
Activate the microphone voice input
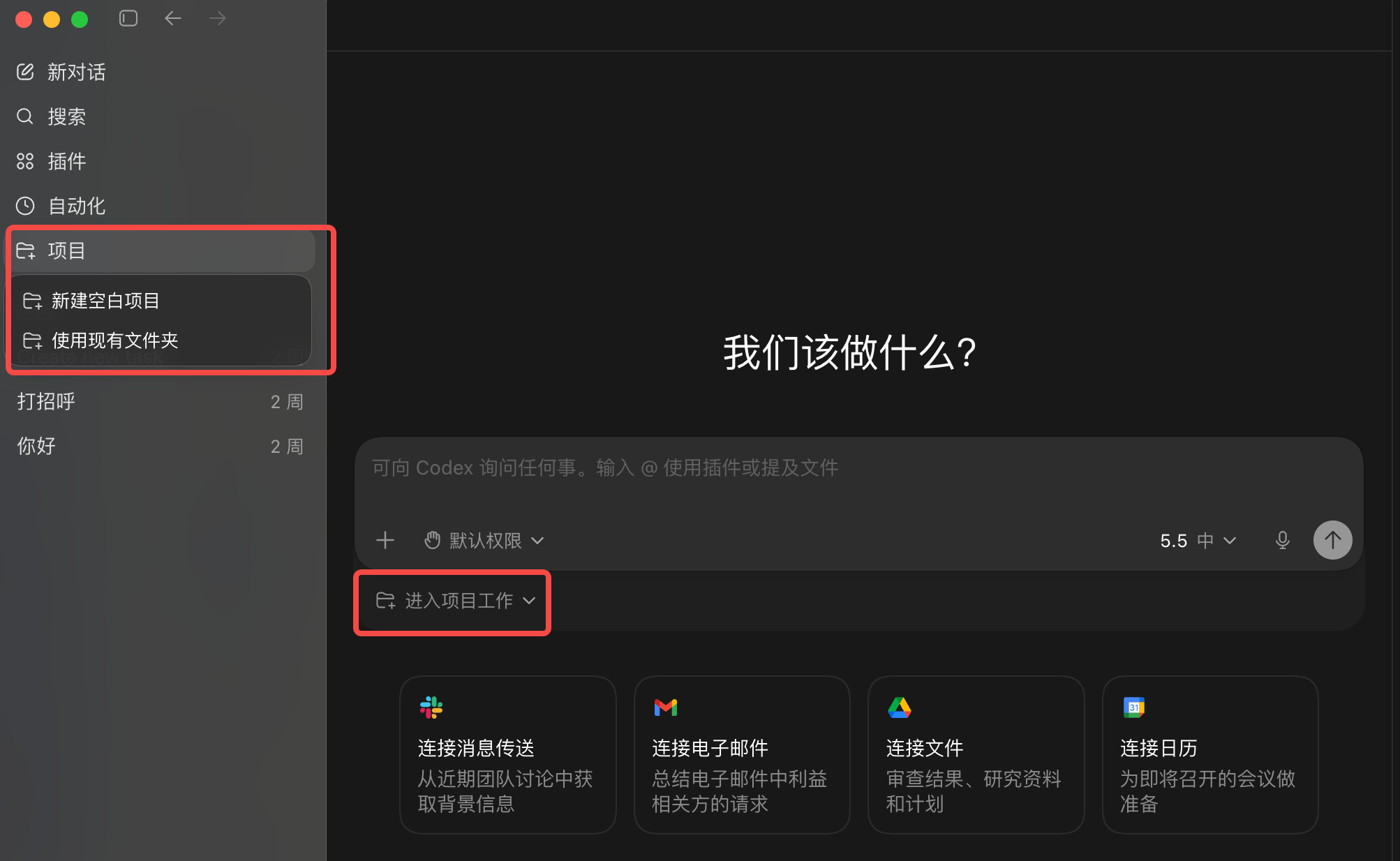coord(1282,540)
